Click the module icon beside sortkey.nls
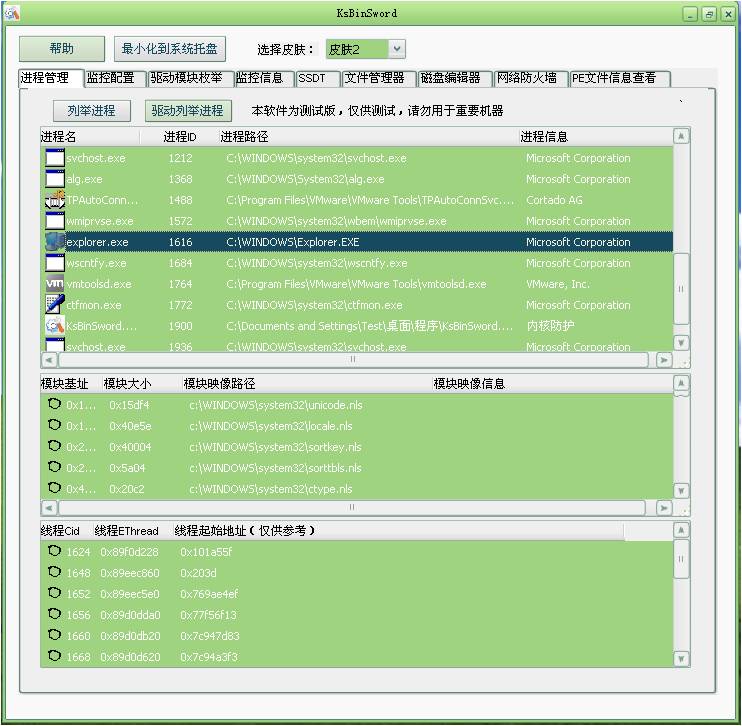Screen dimensions: 742x726 (x=54, y=445)
